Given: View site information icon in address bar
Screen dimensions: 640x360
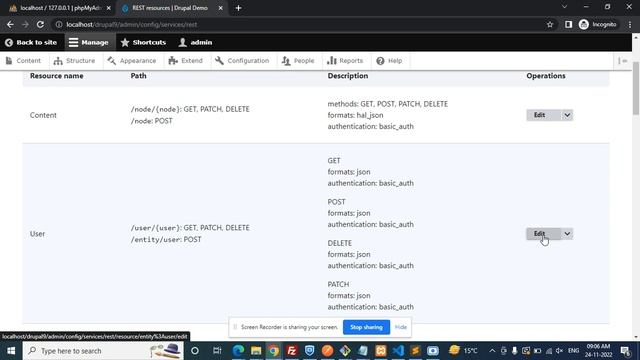Looking at the screenshot, I should tap(59, 24).
